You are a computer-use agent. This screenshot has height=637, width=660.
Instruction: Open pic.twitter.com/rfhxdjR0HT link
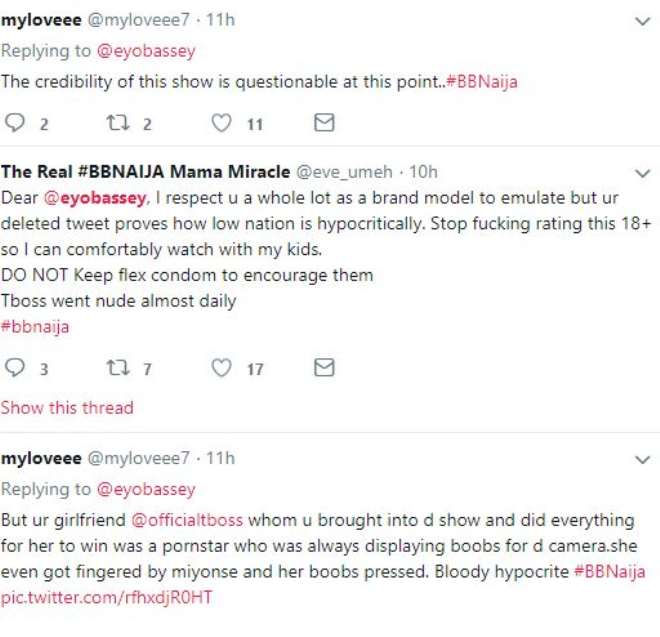click(x=106, y=597)
